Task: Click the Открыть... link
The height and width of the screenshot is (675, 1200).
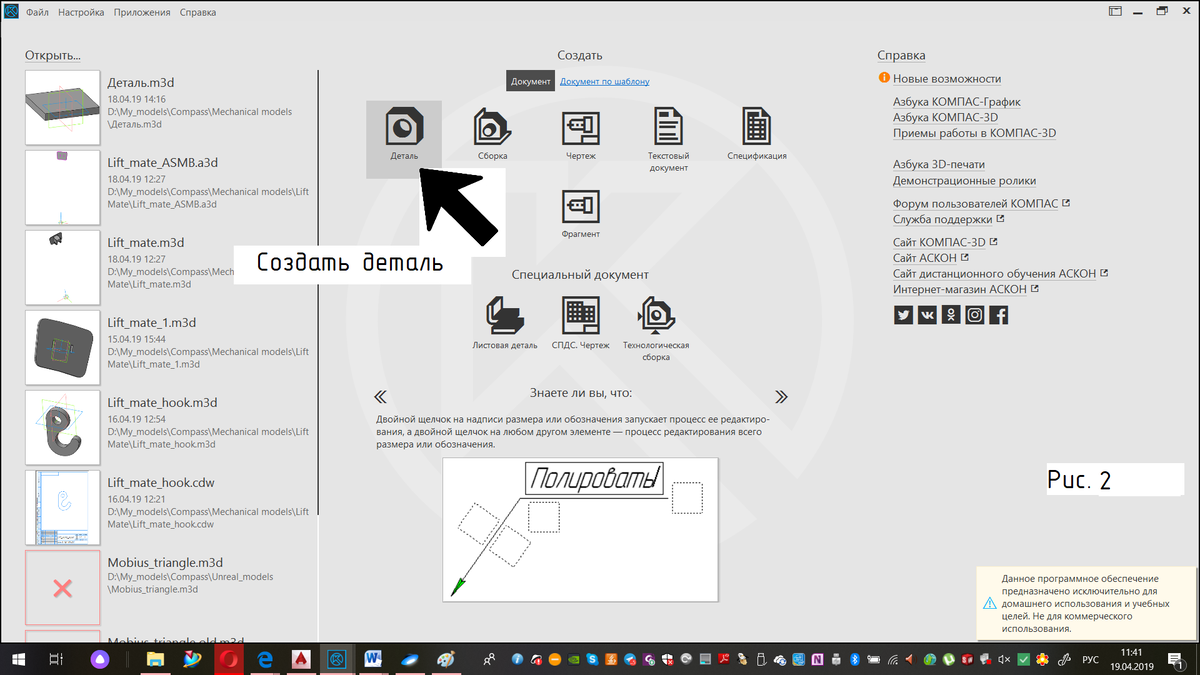Action: click(x=53, y=55)
